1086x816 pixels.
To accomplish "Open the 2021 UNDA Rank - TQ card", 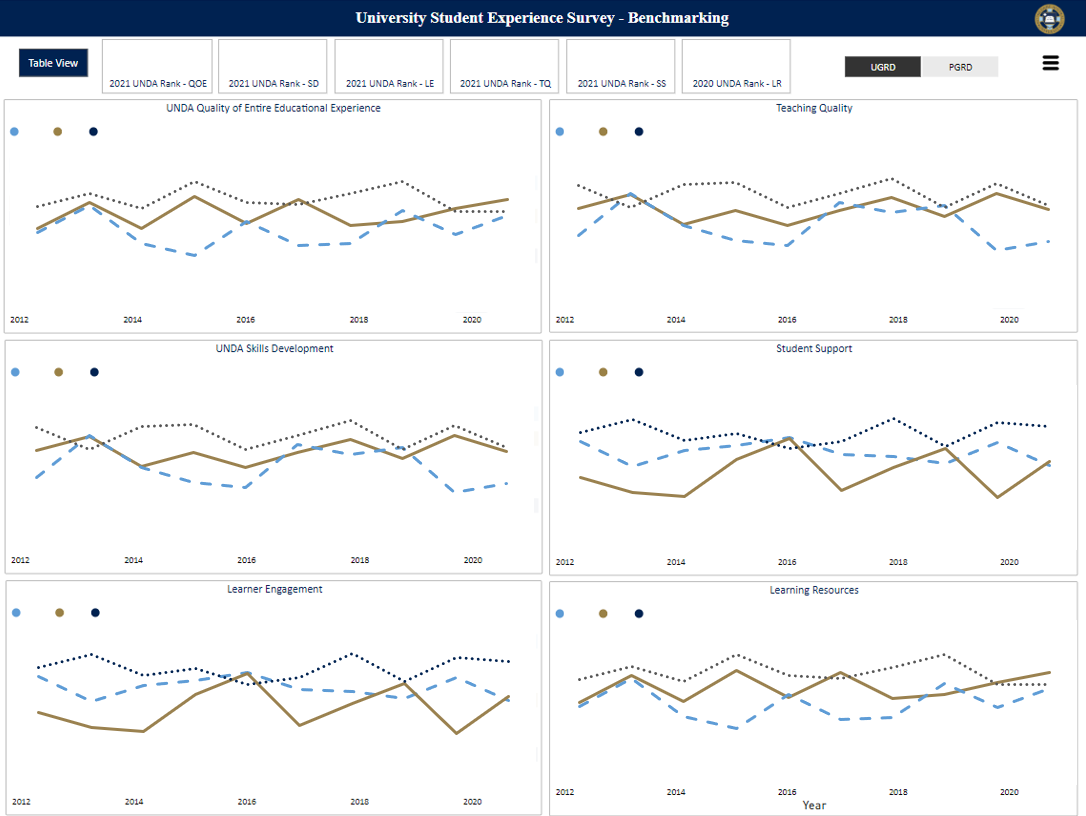I will (x=505, y=66).
